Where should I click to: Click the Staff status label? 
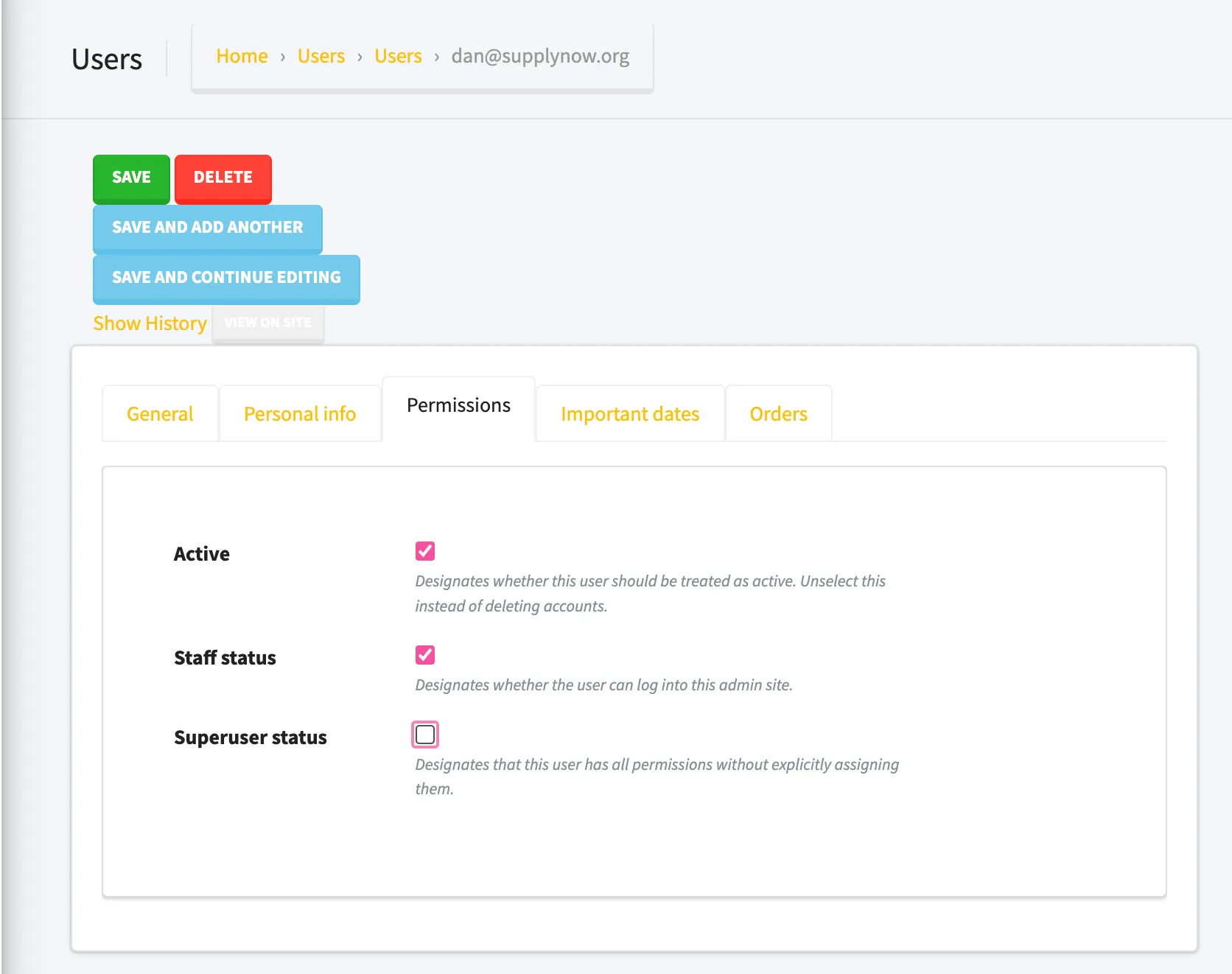click(x=225, y=658)
